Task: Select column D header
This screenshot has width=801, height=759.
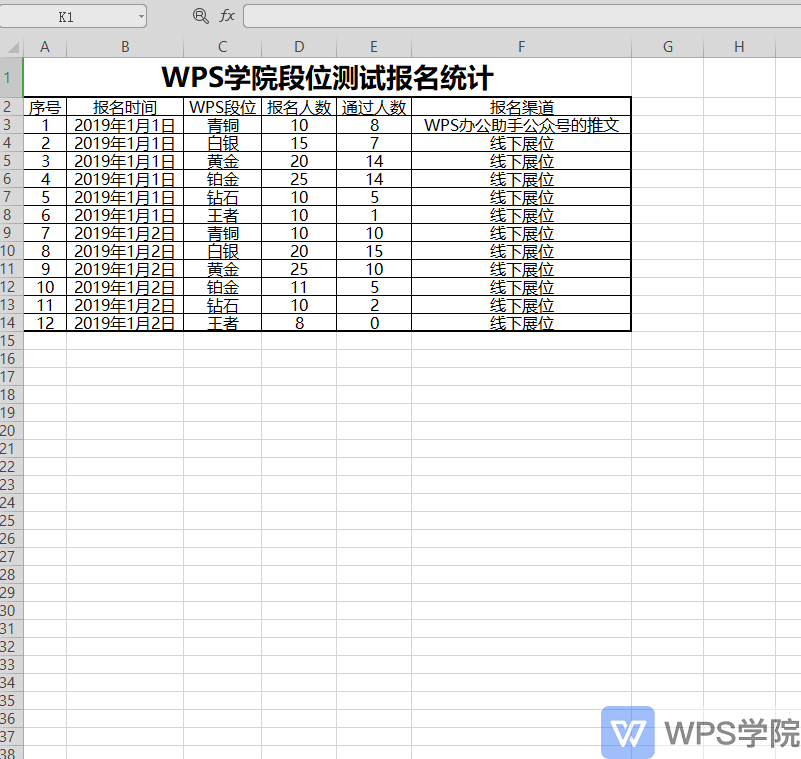Action: coord(299,47)
